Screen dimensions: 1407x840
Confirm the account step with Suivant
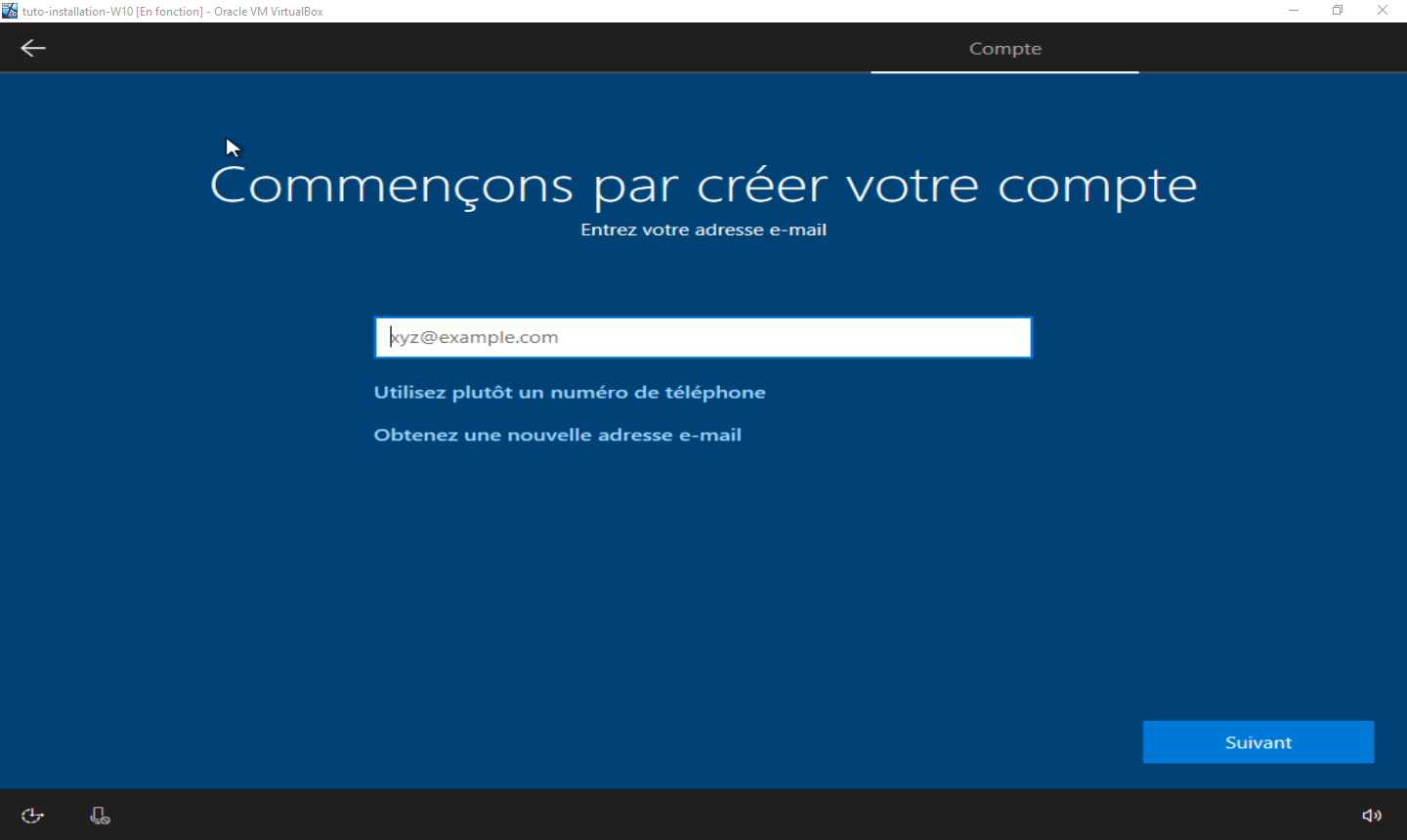point(1258,741)
